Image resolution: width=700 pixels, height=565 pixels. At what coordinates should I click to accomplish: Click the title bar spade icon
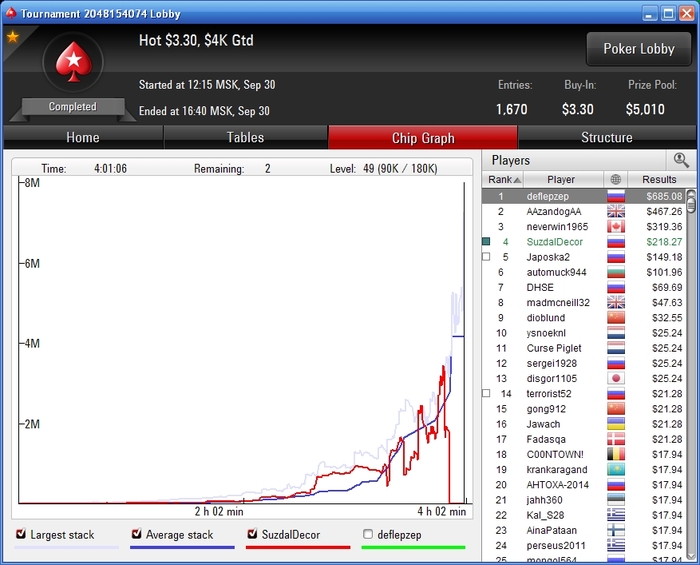11,13
